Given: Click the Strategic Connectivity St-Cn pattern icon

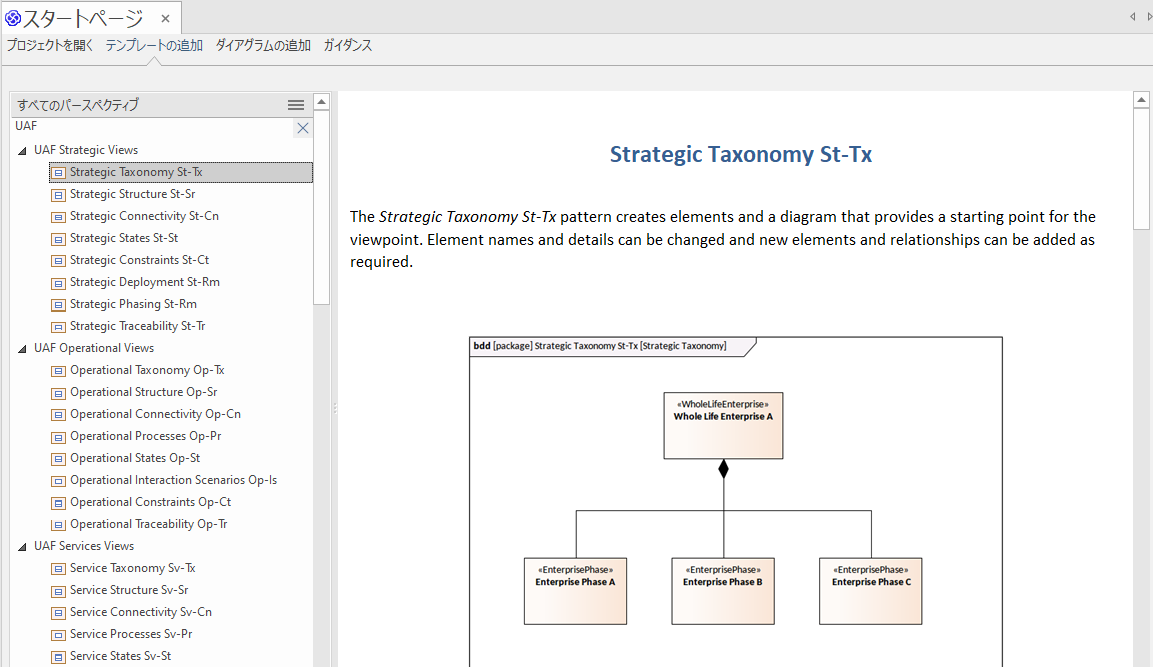Looking at the screenshot, I should point(58,217).
